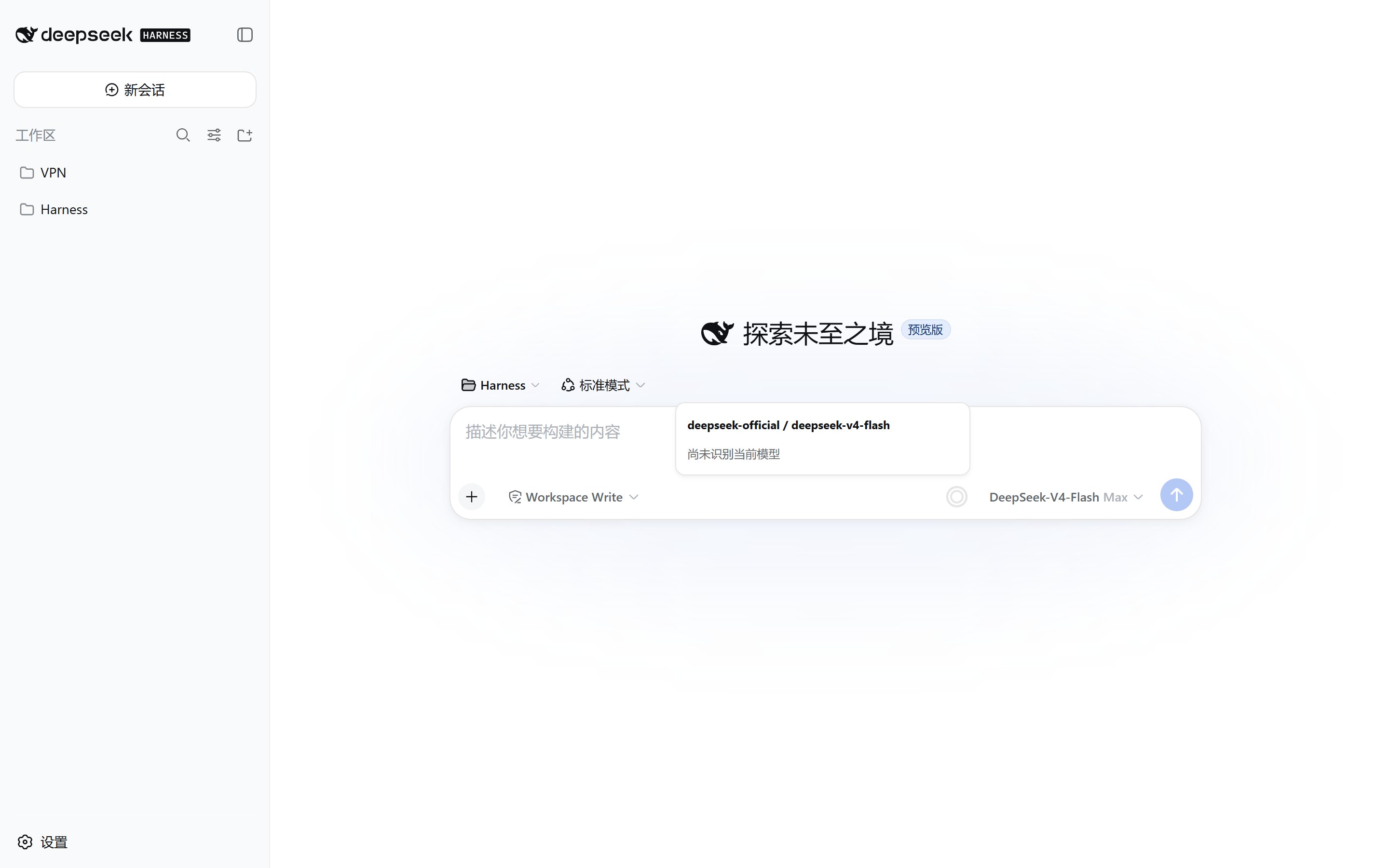1389x868 pixels.
Task: Open the Workspace Write permission dropdown
Action: pos(573,497)
